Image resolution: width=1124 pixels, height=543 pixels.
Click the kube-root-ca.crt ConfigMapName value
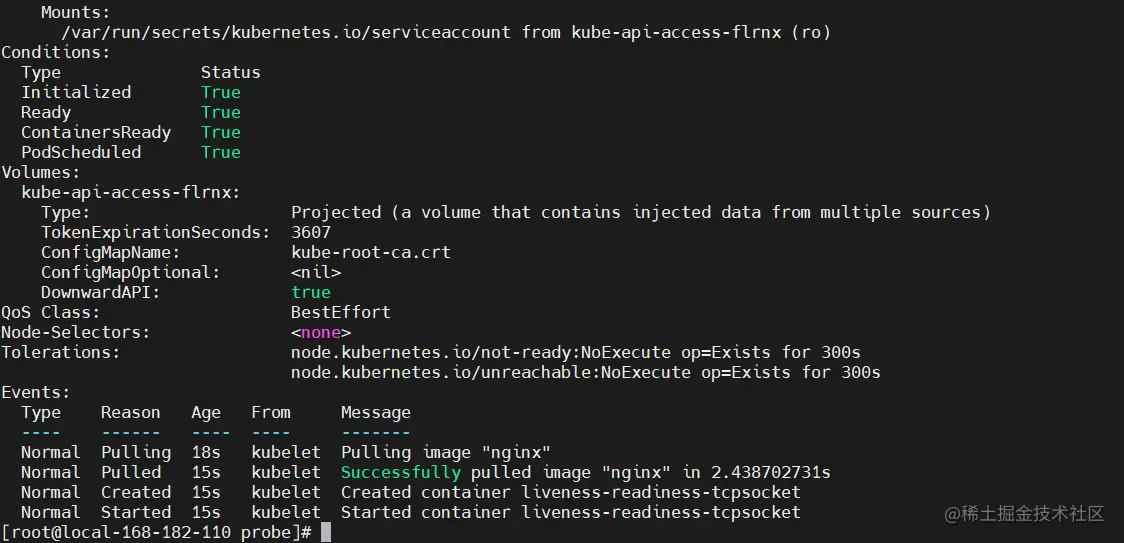[371, 252]
